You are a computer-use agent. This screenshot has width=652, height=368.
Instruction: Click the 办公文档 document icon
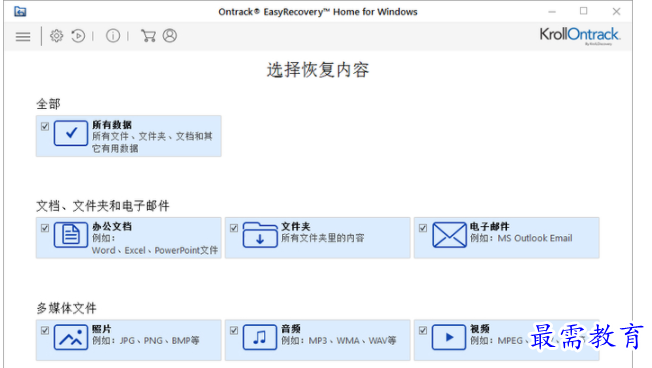click(x=71, y=235)
